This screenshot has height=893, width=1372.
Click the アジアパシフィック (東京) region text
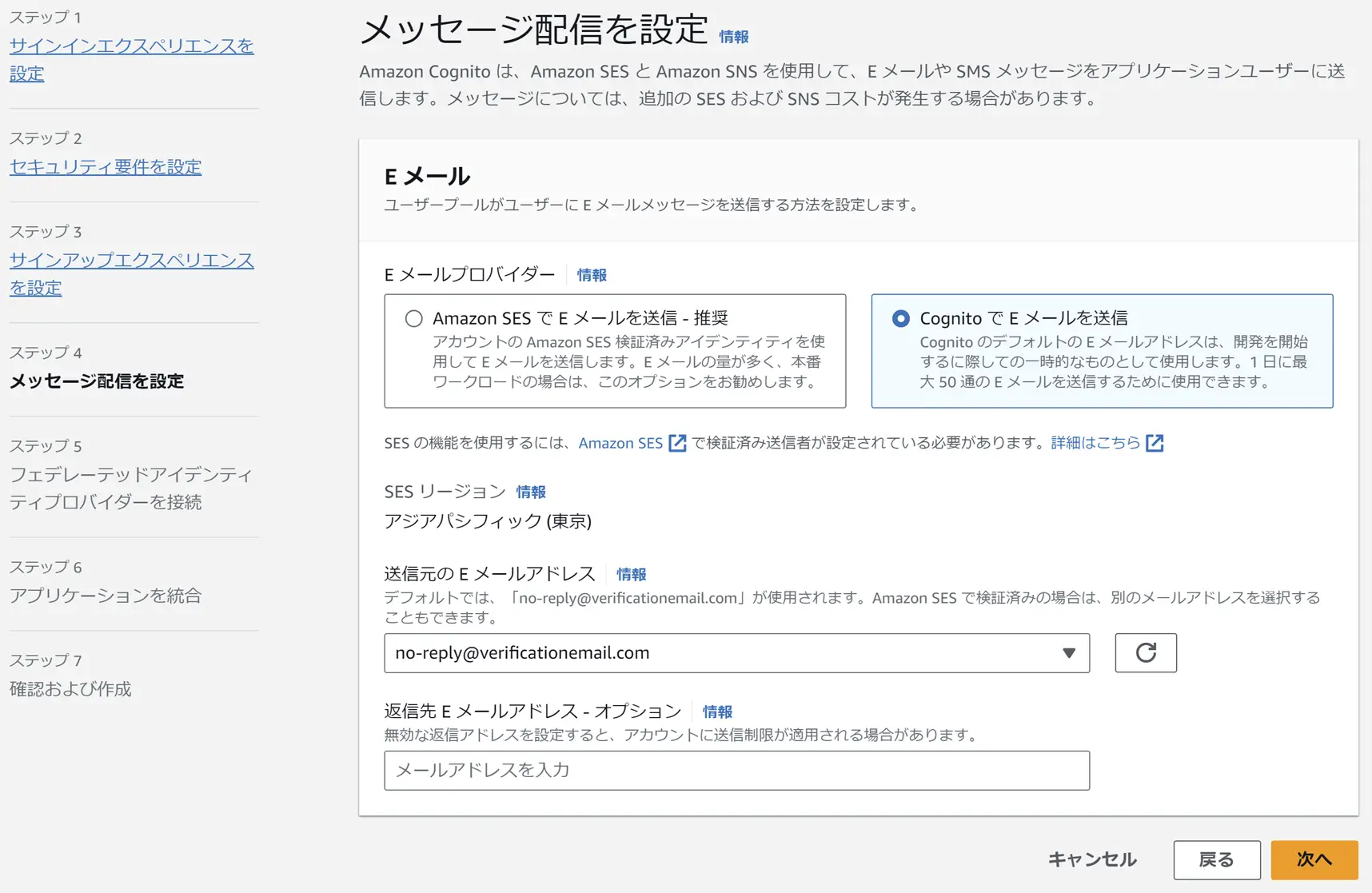click(488, 521)
